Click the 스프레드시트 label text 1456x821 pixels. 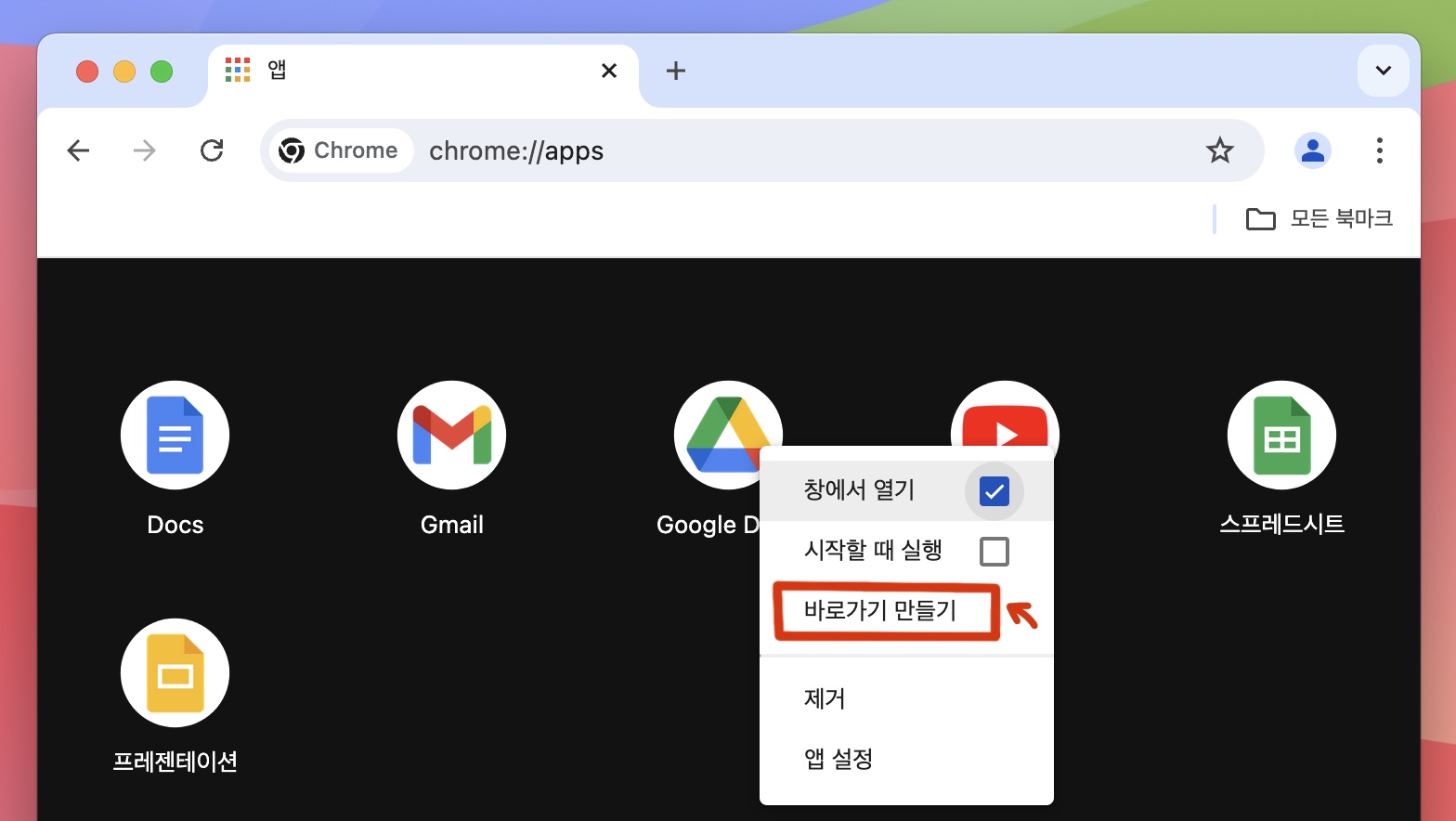[1281, 524]
